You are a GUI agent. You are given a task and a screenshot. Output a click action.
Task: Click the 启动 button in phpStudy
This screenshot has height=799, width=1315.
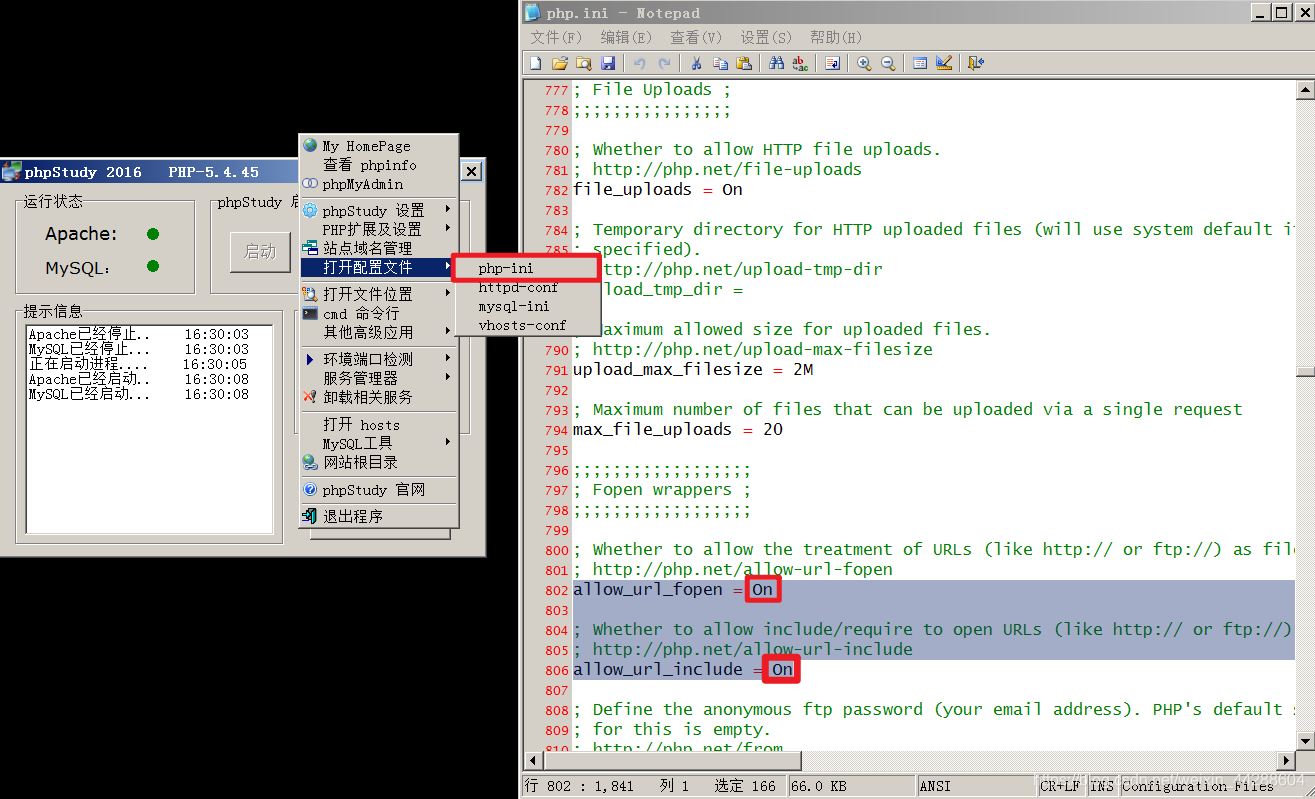pos(260,251)
